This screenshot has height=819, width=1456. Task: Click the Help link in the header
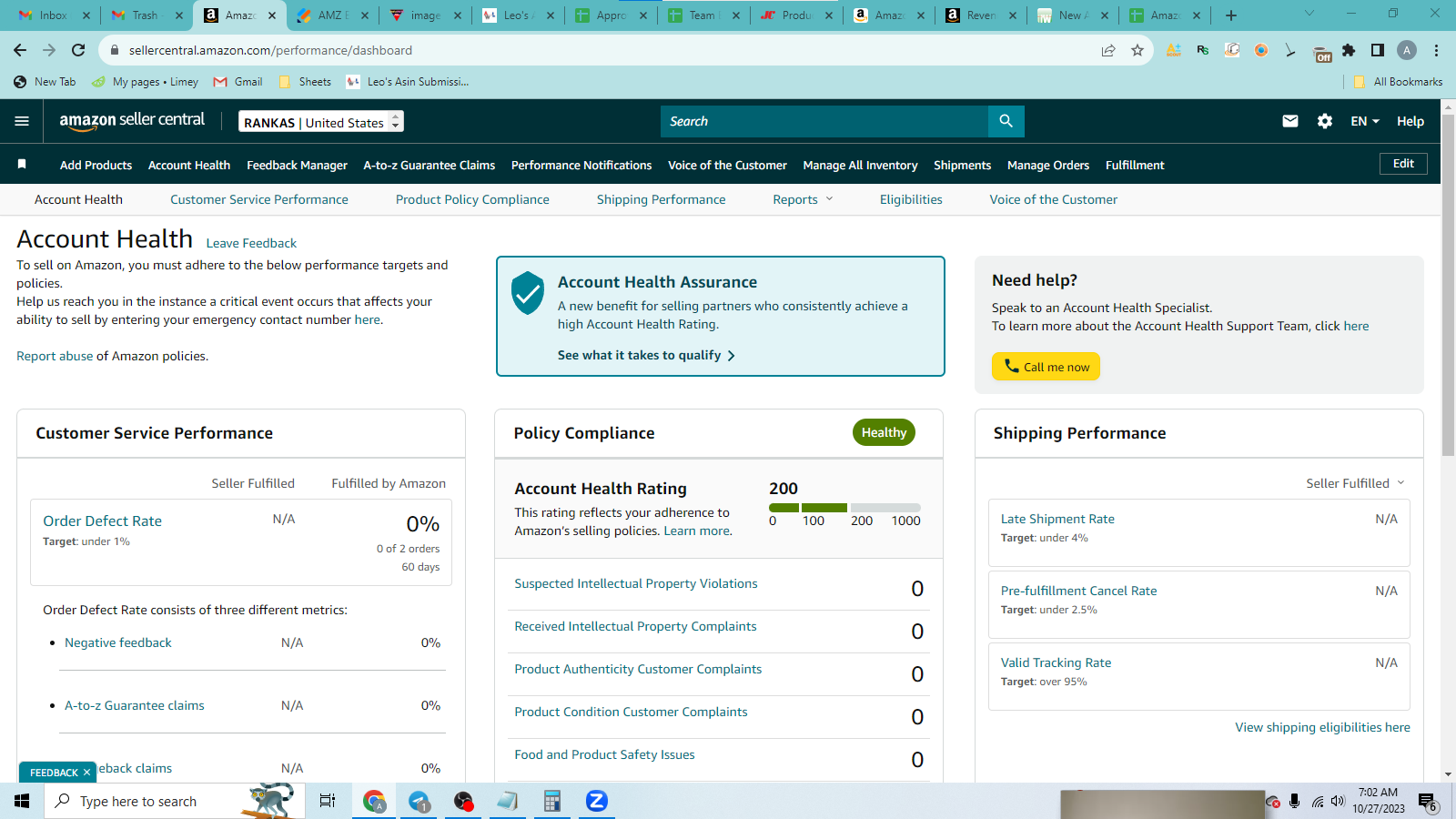click(x=1410, y=121)
